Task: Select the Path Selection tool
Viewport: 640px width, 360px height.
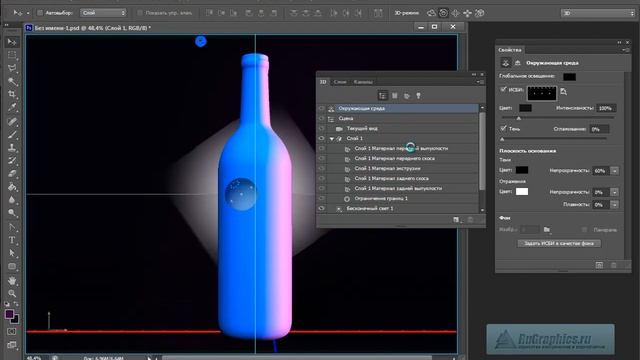Action: 12,253
